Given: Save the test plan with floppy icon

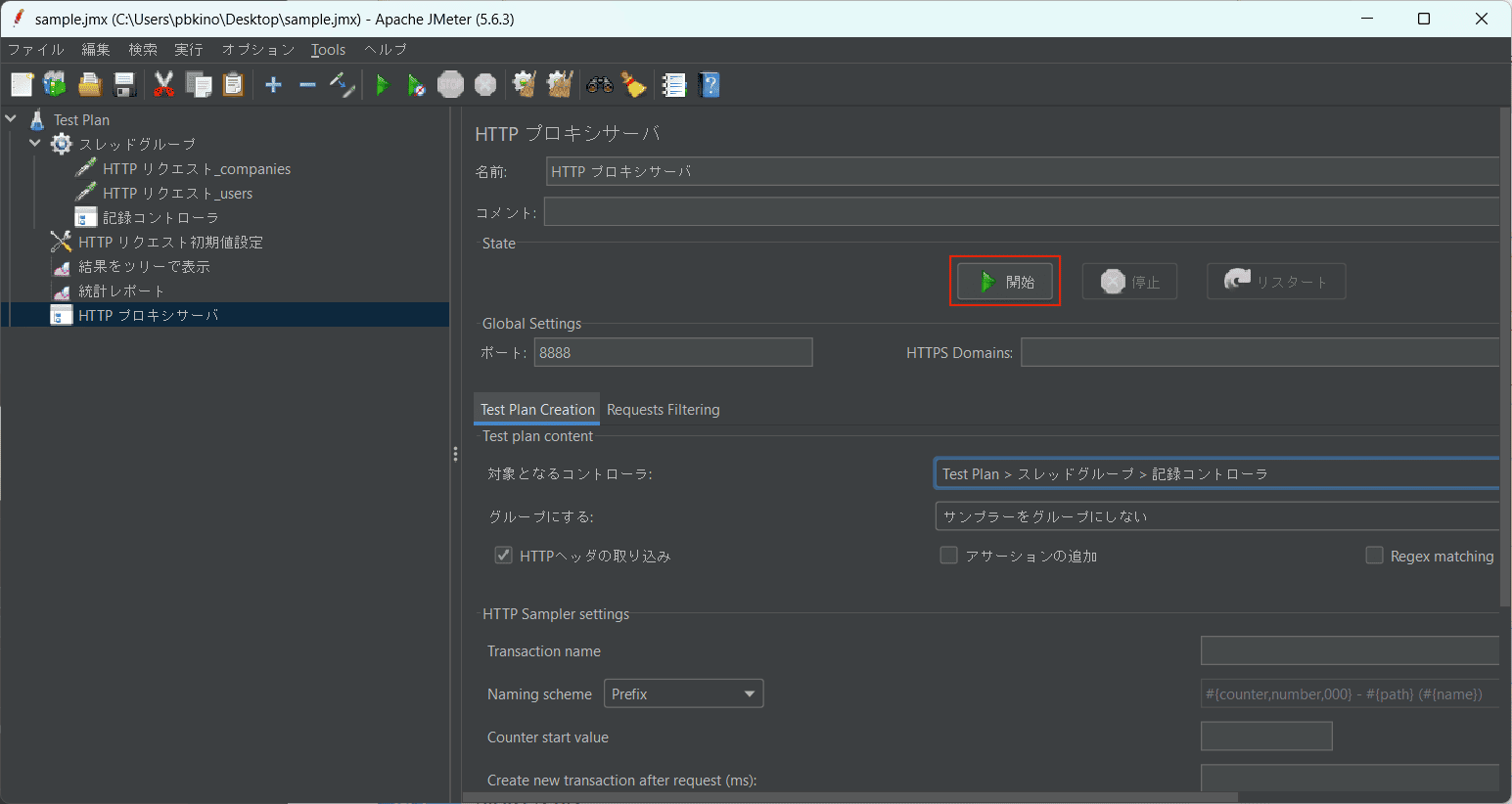Looking at the screenshot, I should [124, 85].
